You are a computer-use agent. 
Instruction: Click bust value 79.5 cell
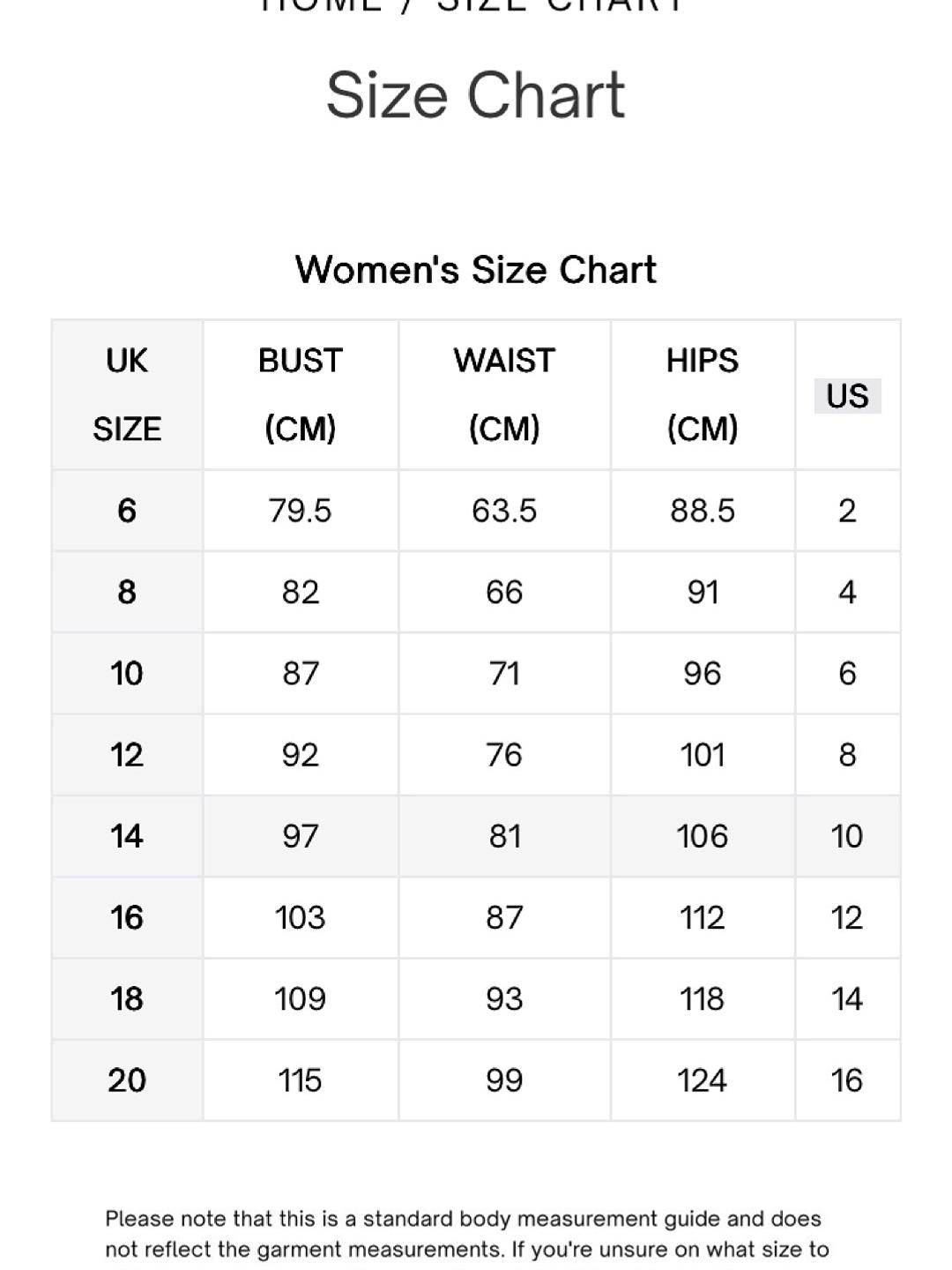[x=301, y=511]
